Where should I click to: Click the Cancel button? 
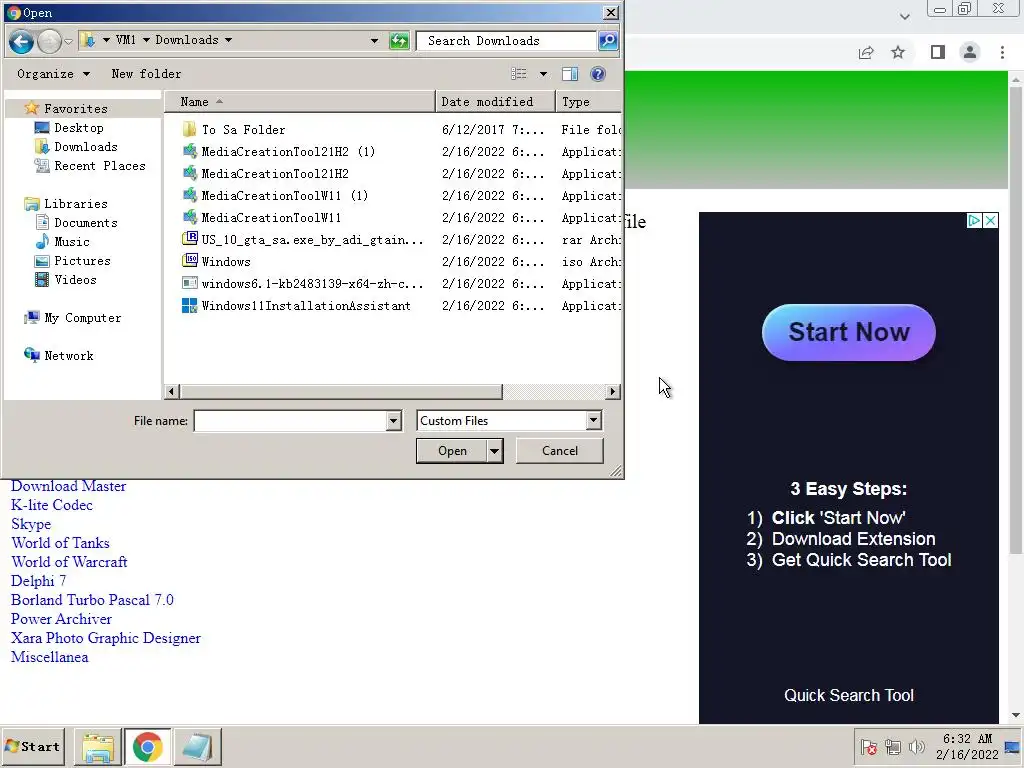tap(560, 451)
